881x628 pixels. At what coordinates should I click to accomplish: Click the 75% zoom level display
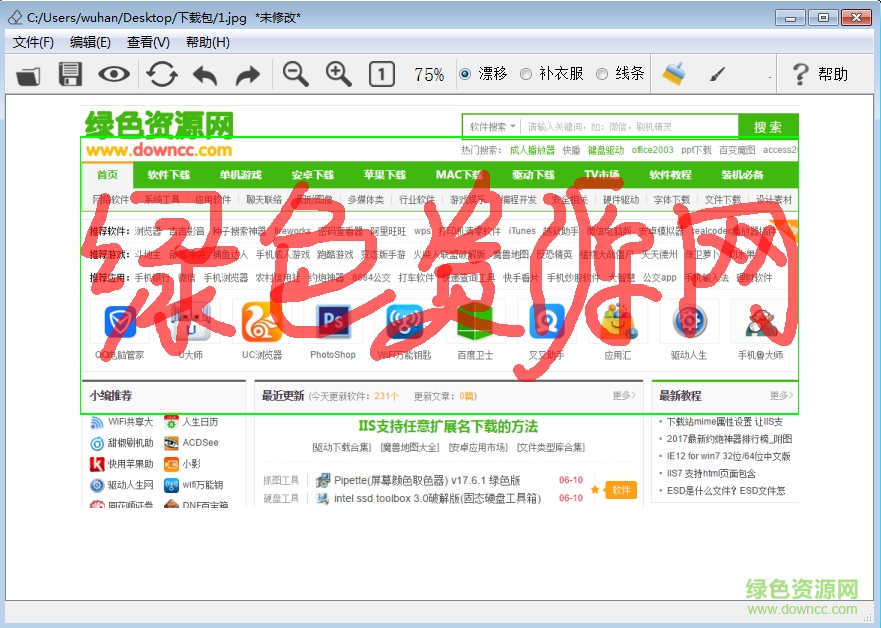[x=429, y=75]
